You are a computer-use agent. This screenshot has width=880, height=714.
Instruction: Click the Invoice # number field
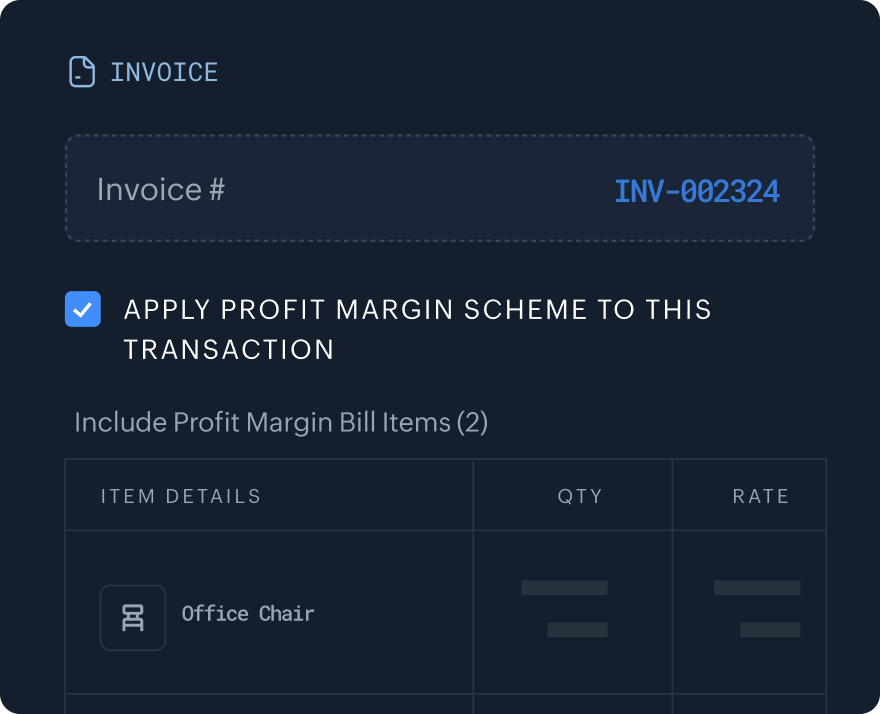point(440,188)
